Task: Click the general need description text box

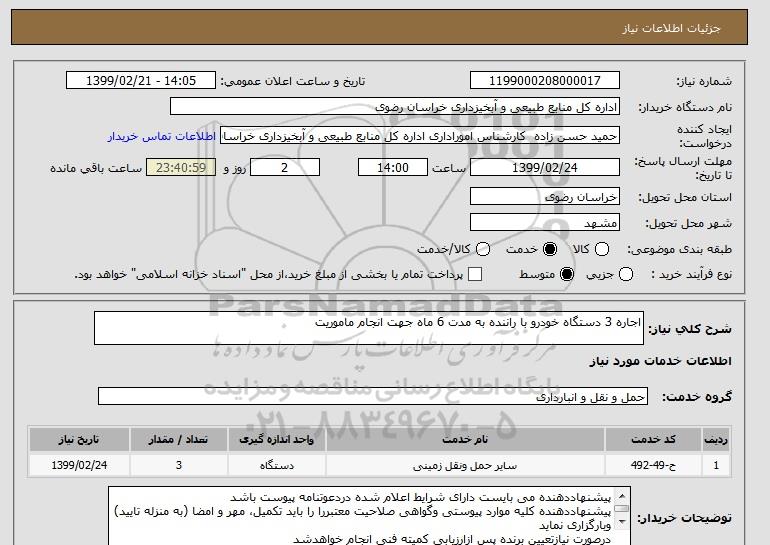Action: point(369,328)
